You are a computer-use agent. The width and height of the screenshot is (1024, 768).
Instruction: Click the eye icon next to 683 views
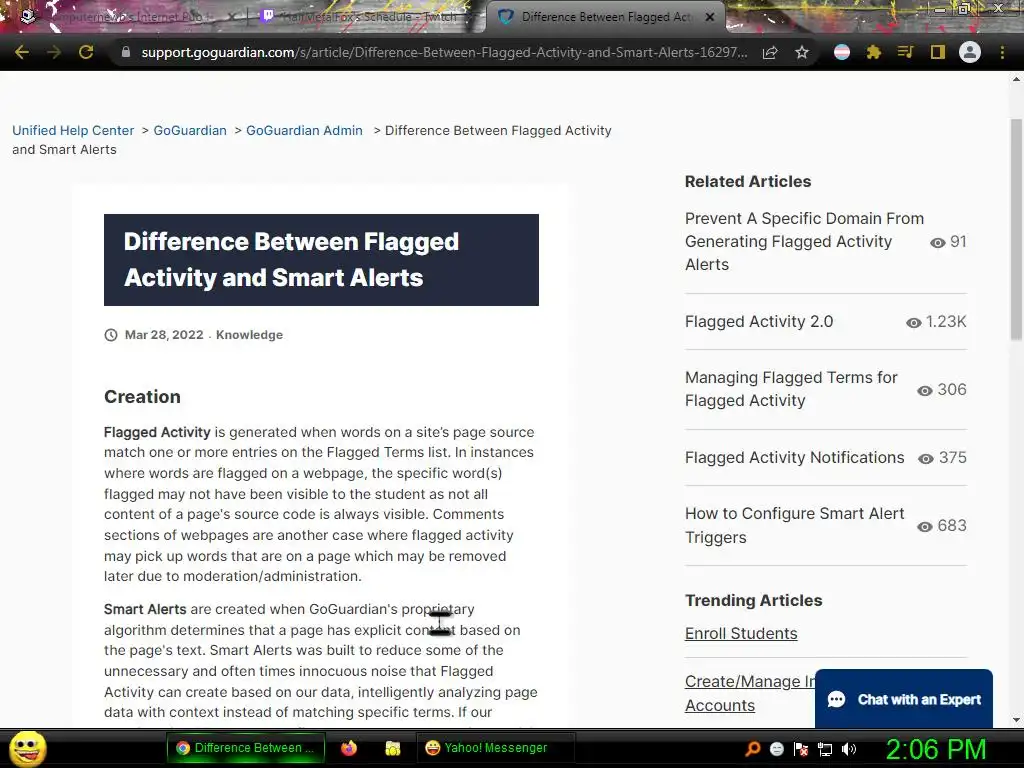tap(925, 526)
